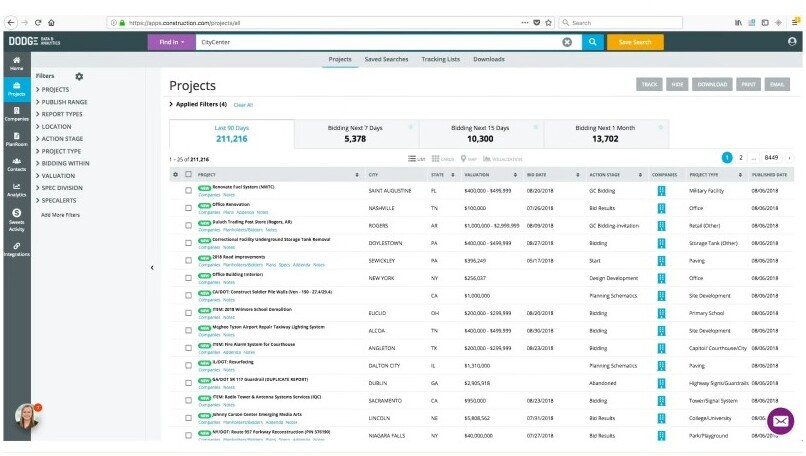Click Add More Filters link
The width and height of the screenshot is (806, 456).
pyautogui.click(x=61, y=215)
